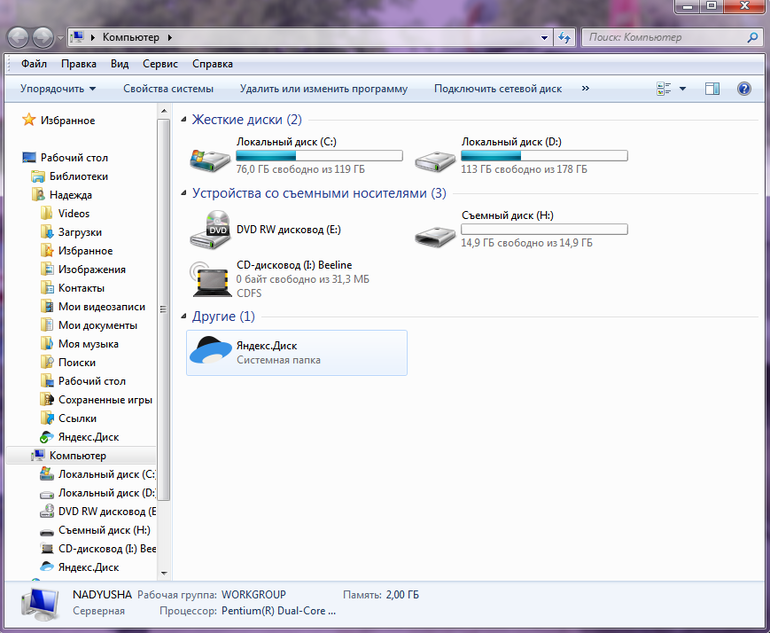770x633 pixels.
Task: Open DVD RW дисковод (E:) icon
Action: pos(209,230)
